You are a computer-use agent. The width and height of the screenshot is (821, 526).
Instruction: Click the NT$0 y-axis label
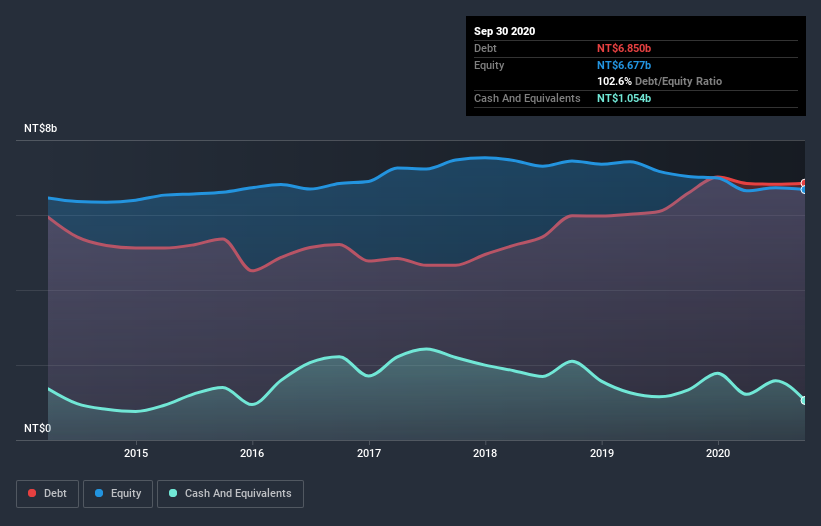pyautogui.click(x=38, y=428)
